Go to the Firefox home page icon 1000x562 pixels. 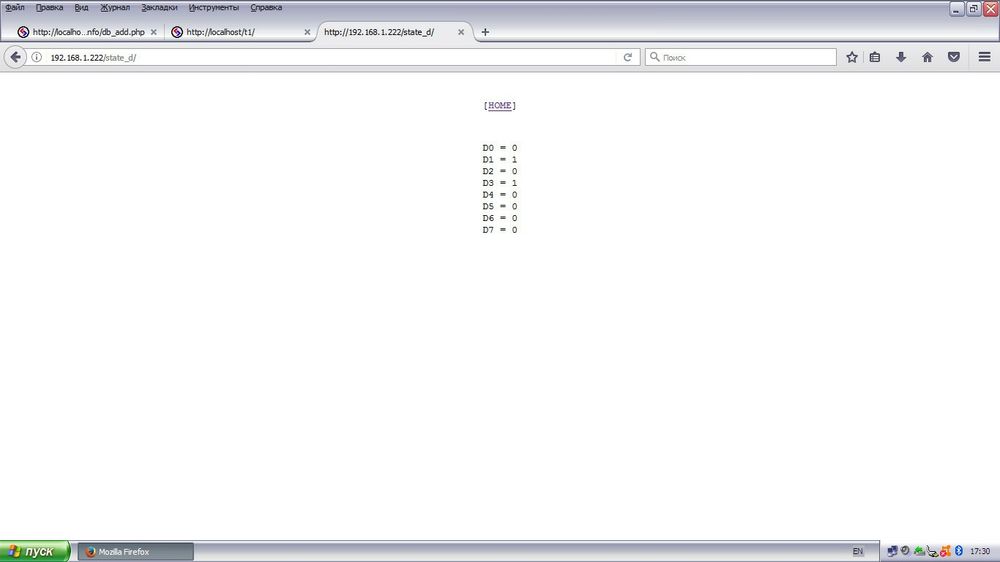coord(927,57)
